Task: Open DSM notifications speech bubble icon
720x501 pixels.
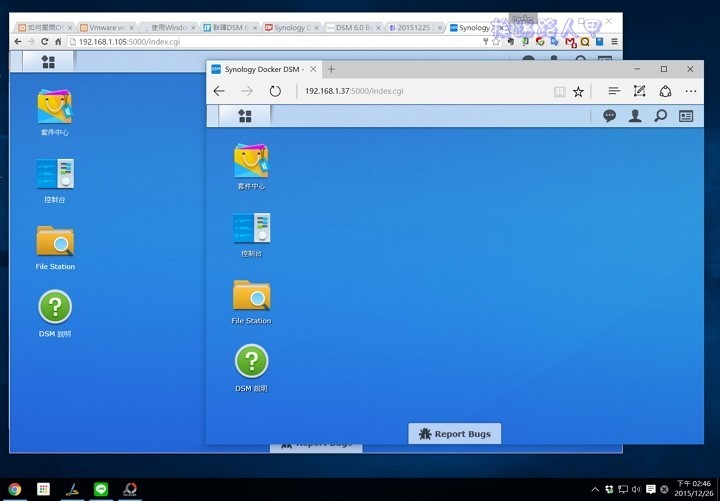Action: (x=609, y=116)
